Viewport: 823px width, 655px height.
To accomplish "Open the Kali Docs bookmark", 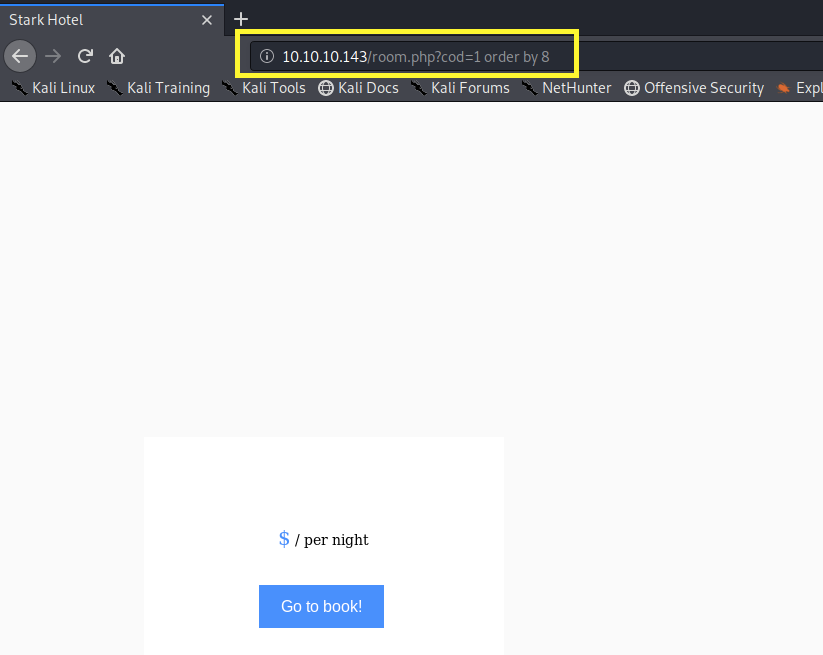I will [x=358, y=88].
